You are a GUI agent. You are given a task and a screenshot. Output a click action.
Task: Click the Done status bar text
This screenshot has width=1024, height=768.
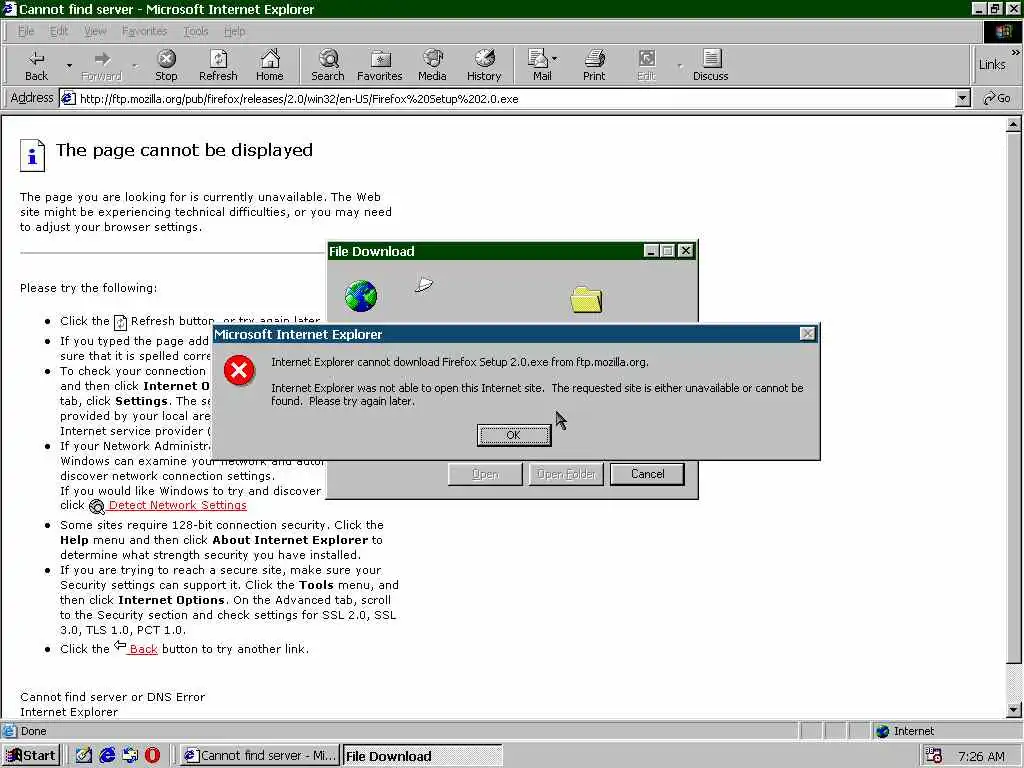point(33,731)
